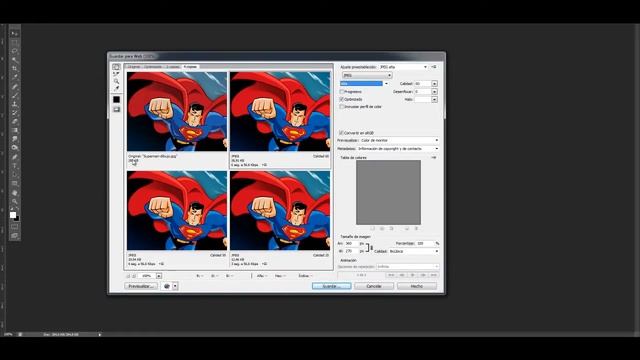Open the color table menu icon
Screen dimensions: 640x360
tap(433, 158)
